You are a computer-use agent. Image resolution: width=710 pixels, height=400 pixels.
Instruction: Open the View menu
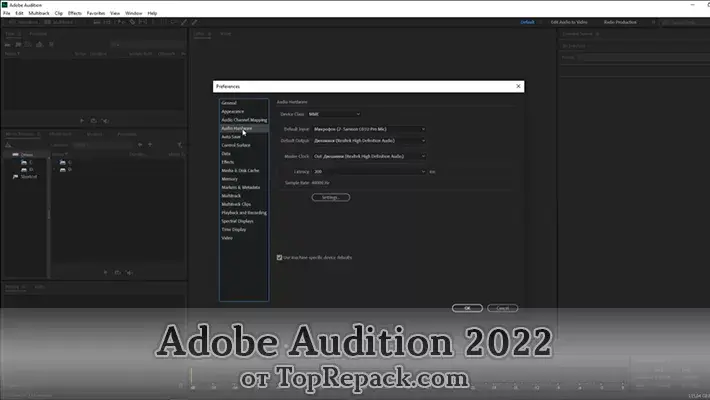point(115,13)
